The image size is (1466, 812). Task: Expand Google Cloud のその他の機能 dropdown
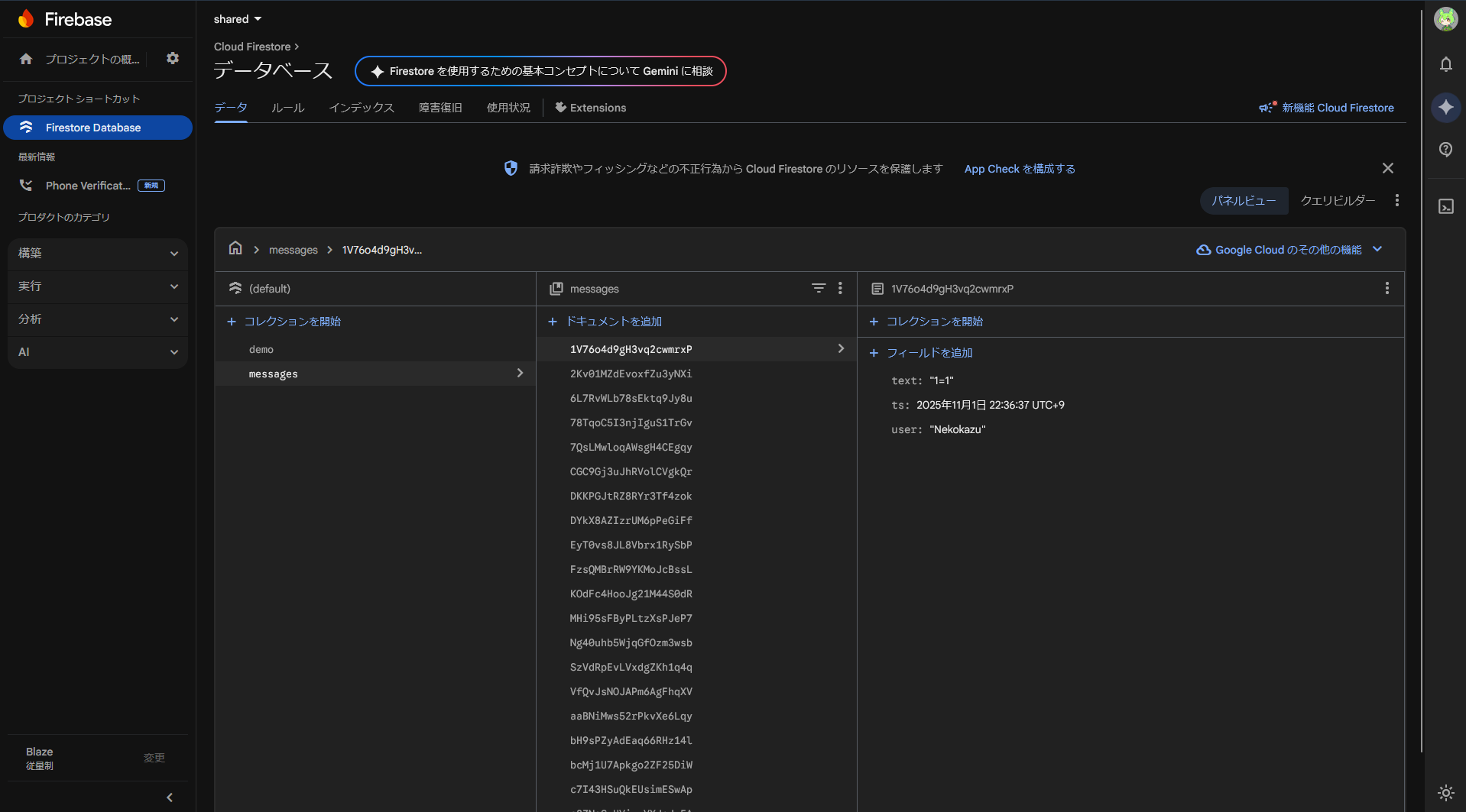[x=1290, y=250]
